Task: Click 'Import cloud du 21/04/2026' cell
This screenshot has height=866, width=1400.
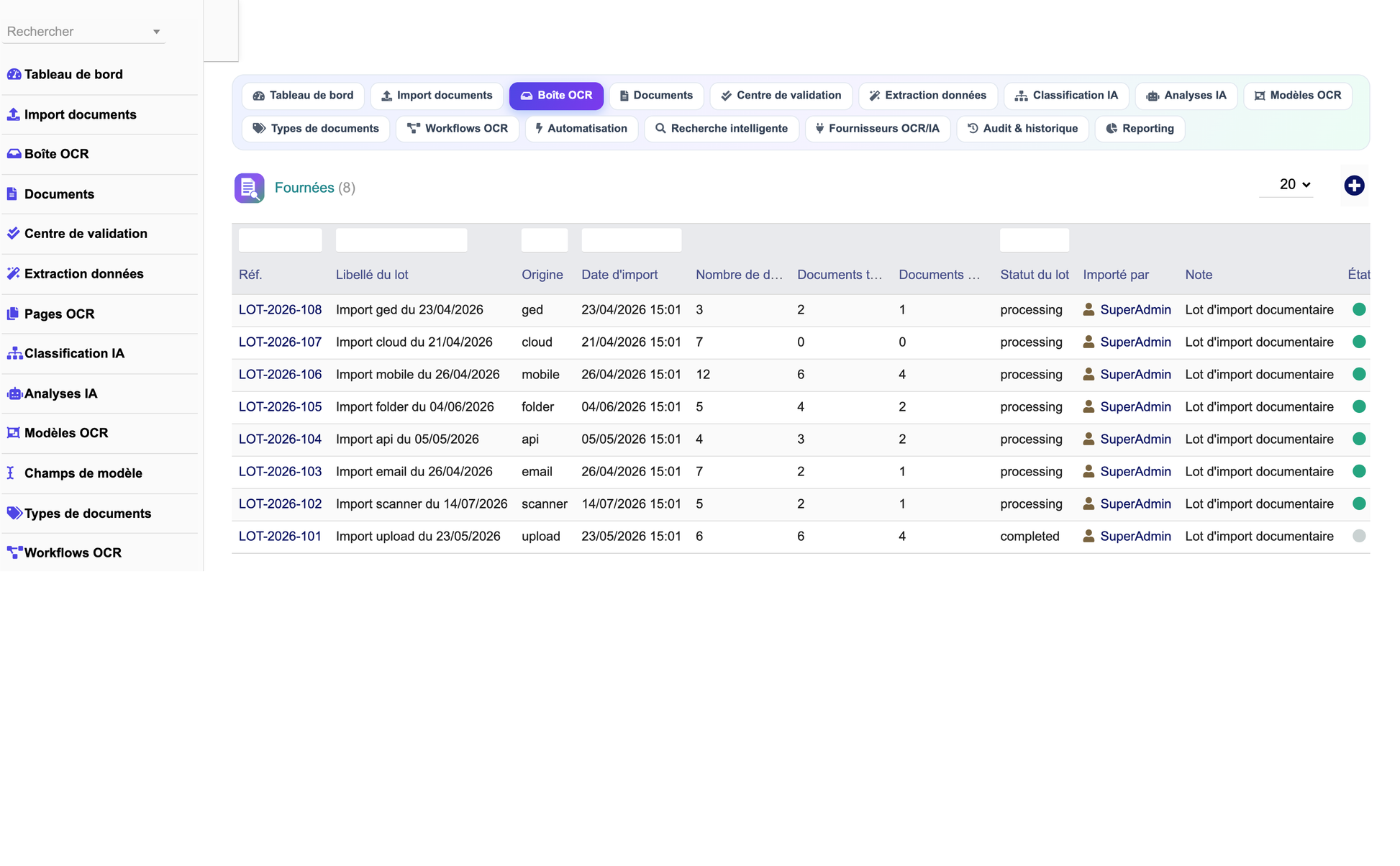Action: click(414, 342)
